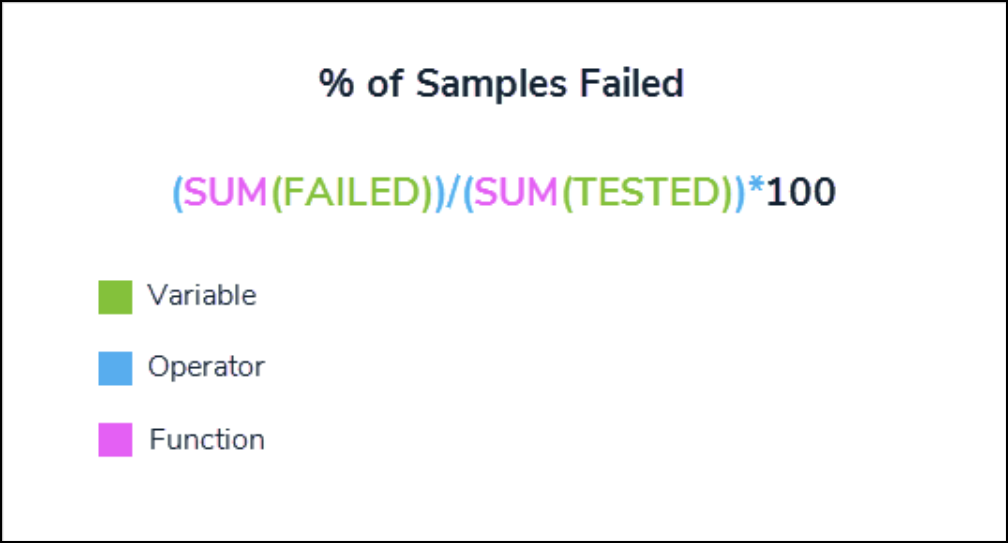Select the division slash operator
The width and height of the screenshot is (1008, 543).
(x=453, y=192)
